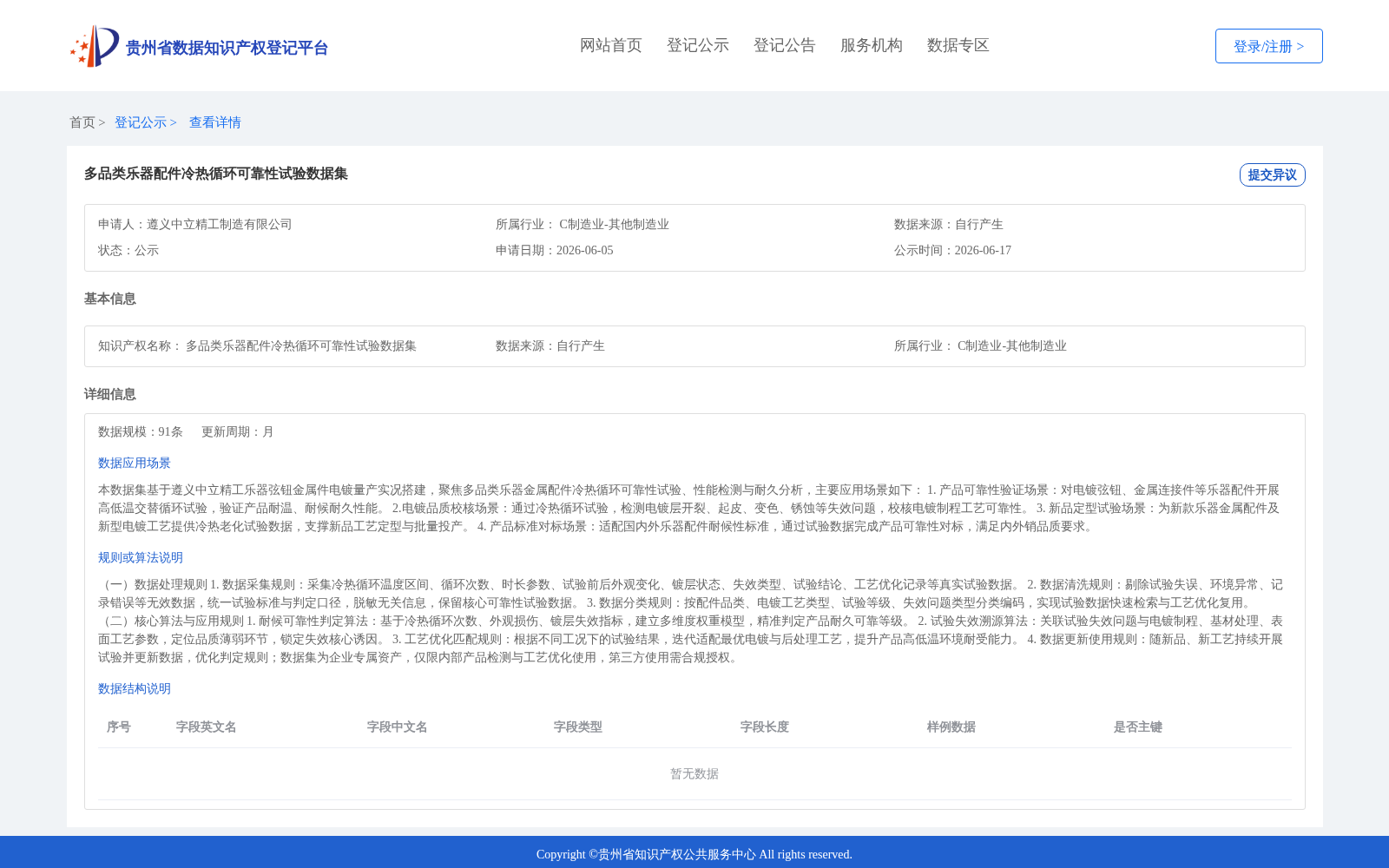Click the platform logo icon
Viewport: 1389px width, 868px height.
coord(95,46)
